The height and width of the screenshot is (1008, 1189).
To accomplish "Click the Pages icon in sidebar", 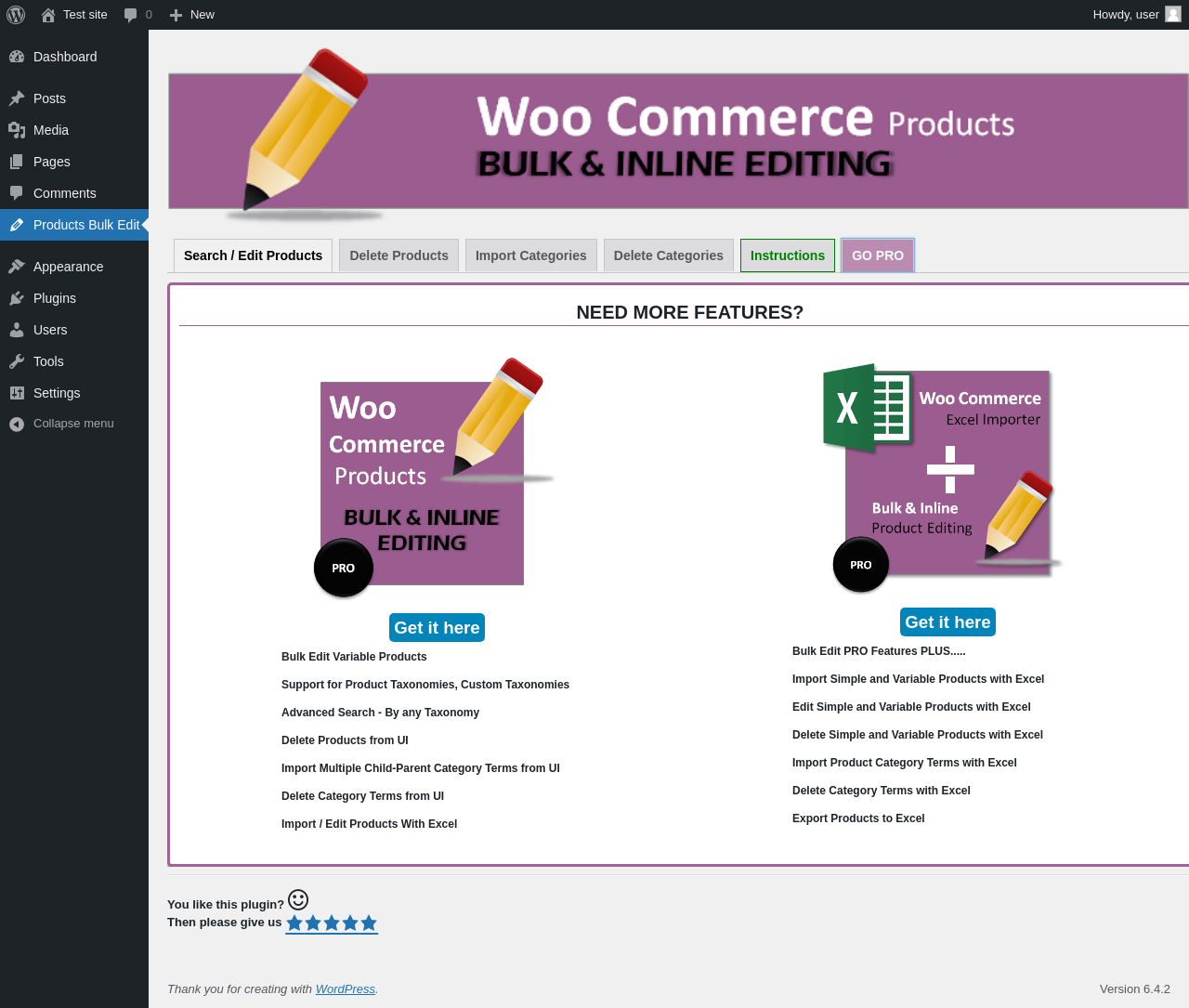I will (17, 162).
